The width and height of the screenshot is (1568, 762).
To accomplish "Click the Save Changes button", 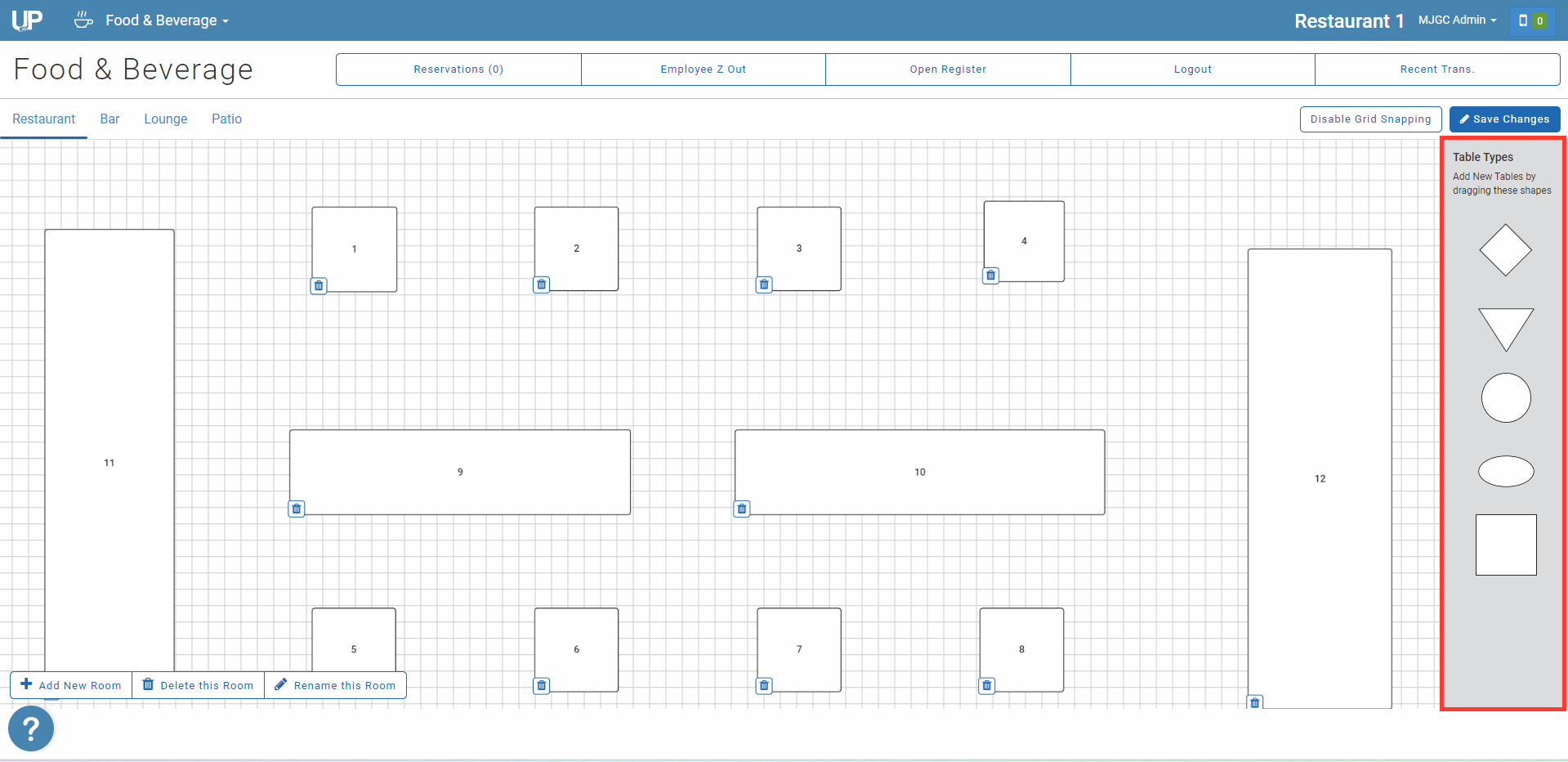I will click(1504, 119).
